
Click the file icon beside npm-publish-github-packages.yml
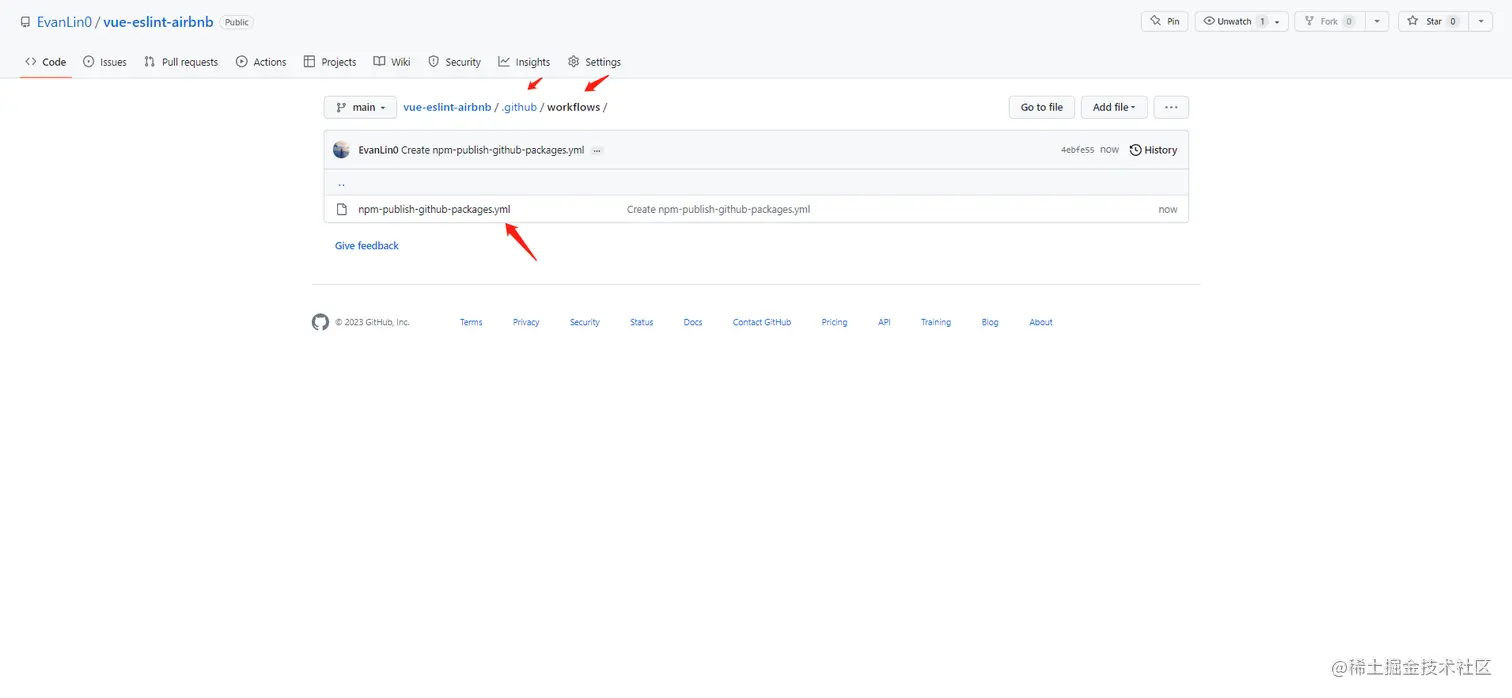coord(341,209)
